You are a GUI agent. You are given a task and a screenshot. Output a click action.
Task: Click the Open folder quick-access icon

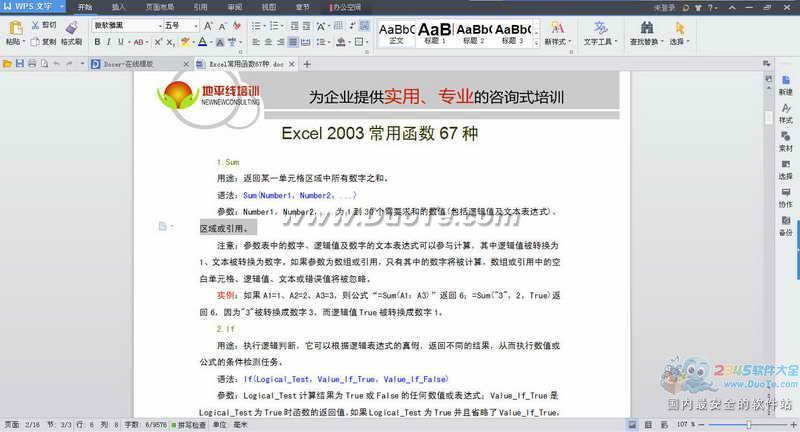pos(7,64)
